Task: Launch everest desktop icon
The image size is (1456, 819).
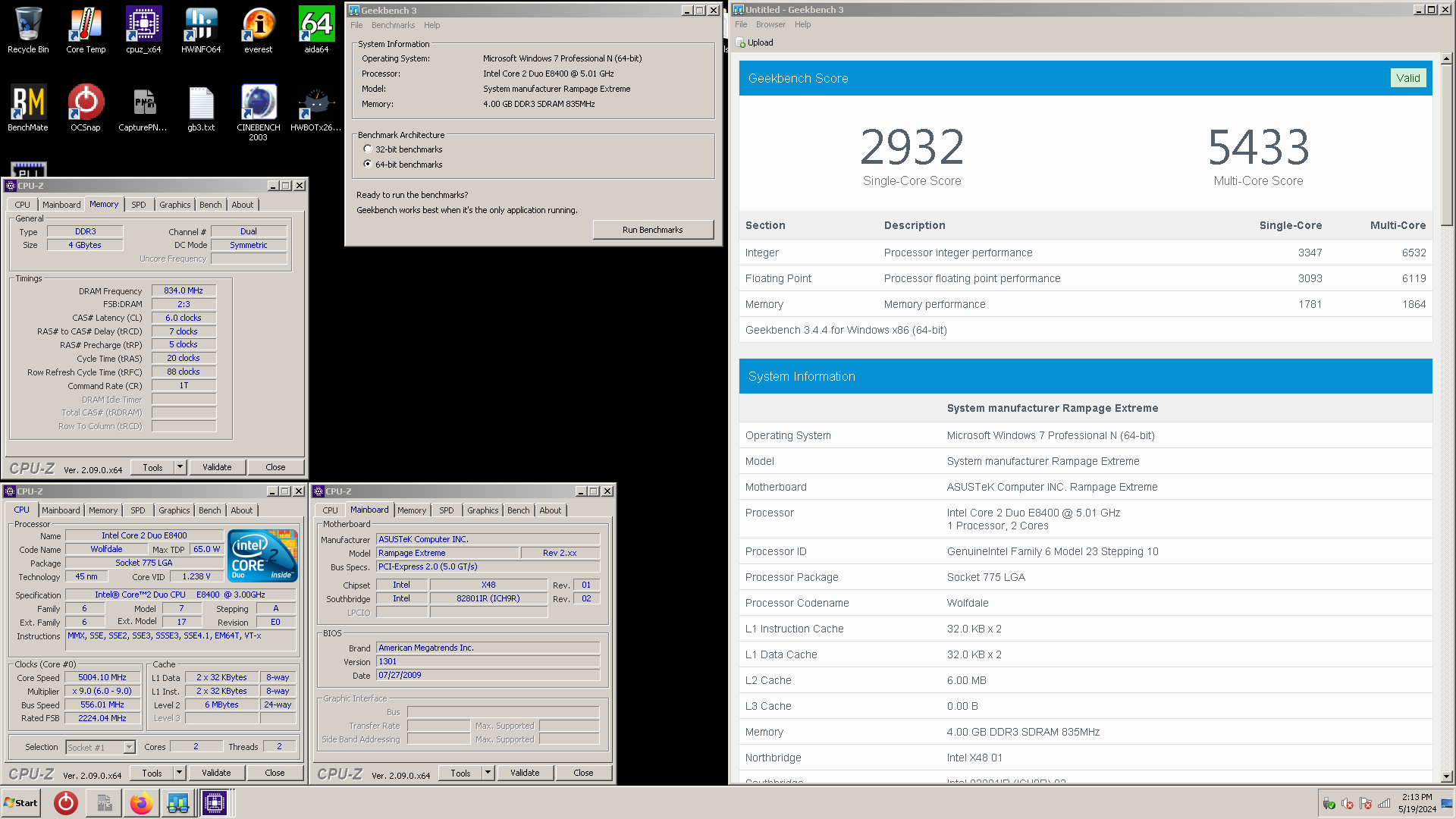Action: point(259,30)
